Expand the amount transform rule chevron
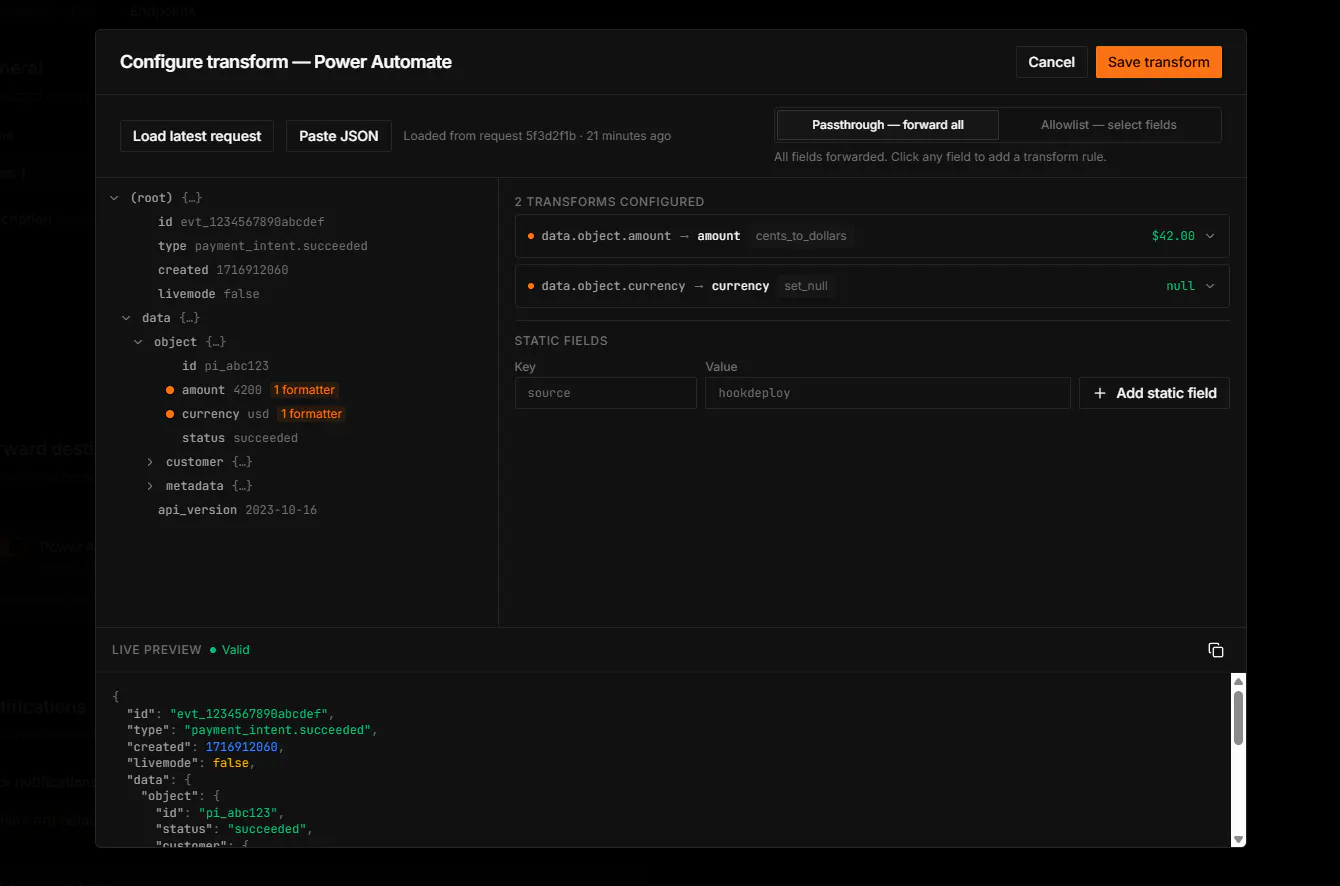1340x886 pixels. tap(1210, 236)
